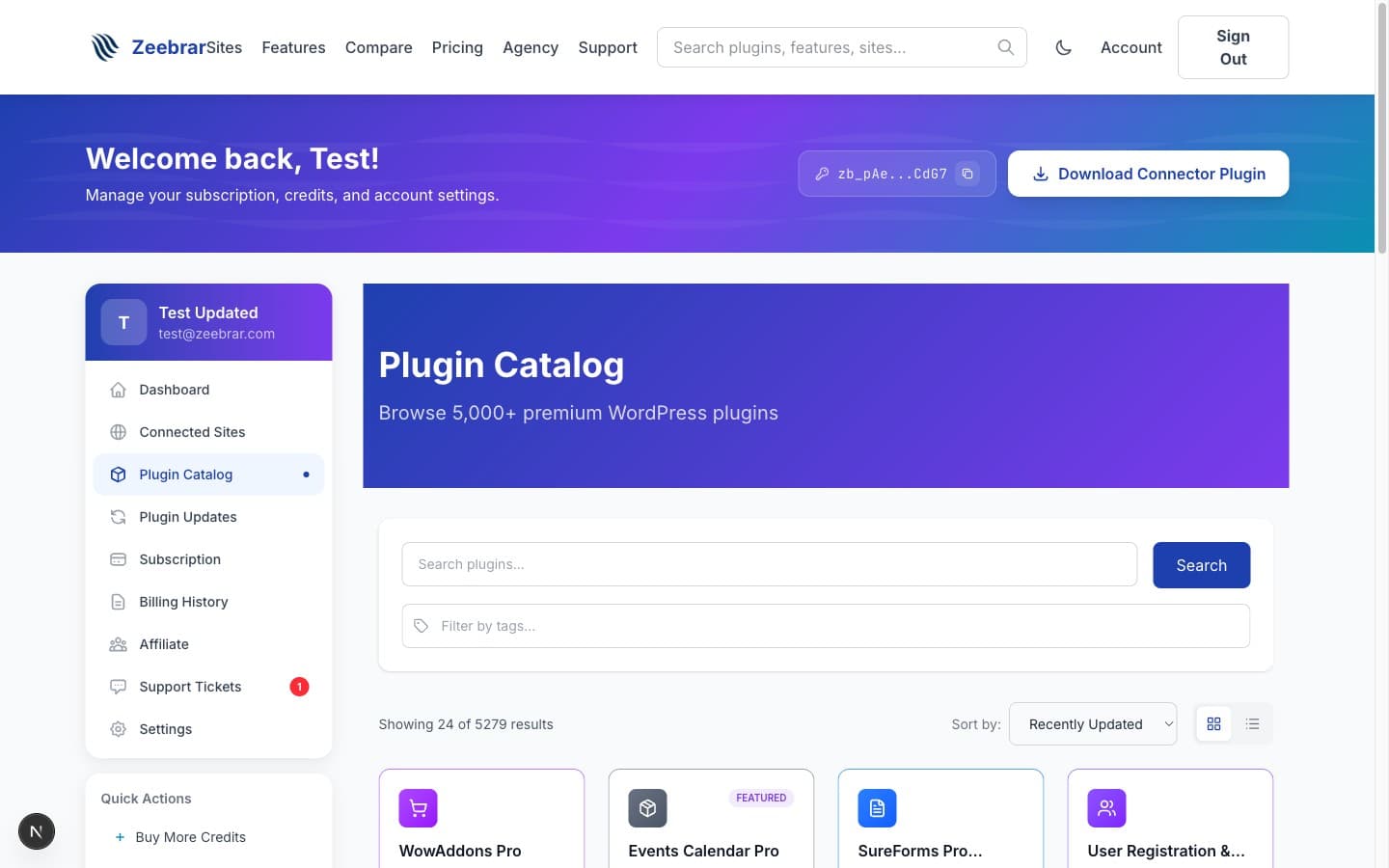Image resolution: width=1389 pixels, height=868 pixels.
Task: Click the Events Calendar Pro card title
Action: tap(703, 851)
